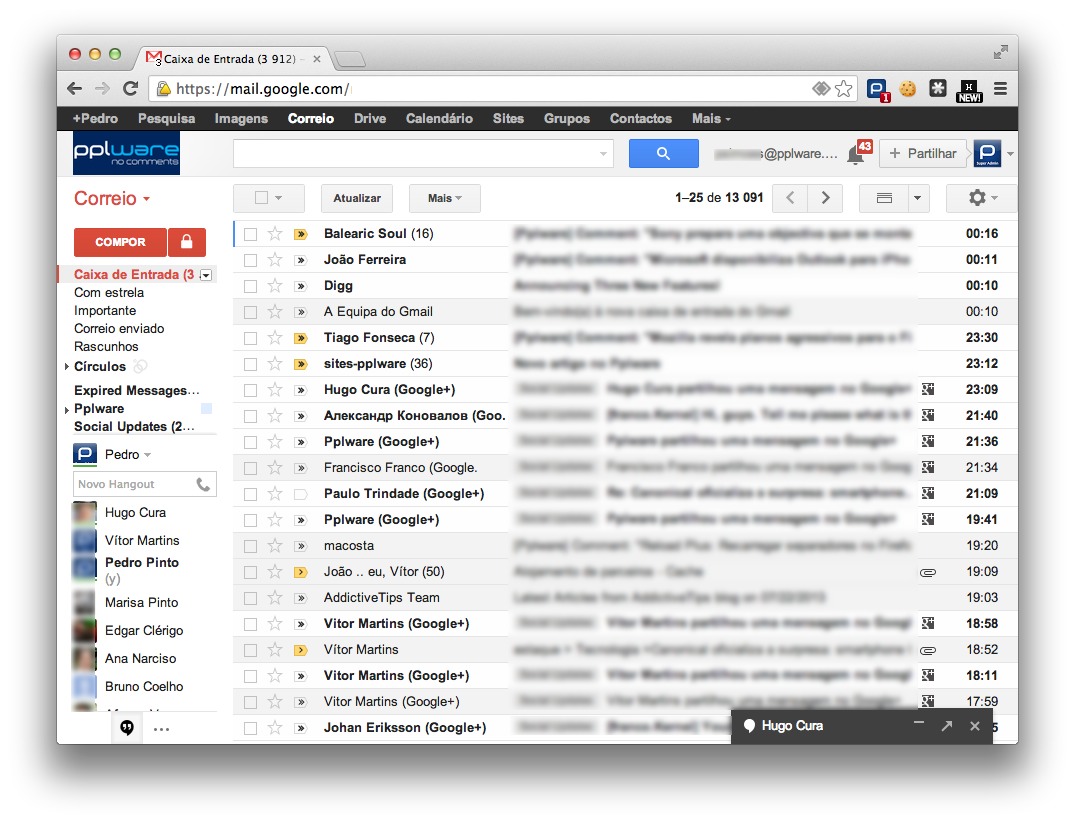Open the select-all dropdown arrow
Image resolution: width=1075 pixels, height=823 pixels.
(x=278, y=198)
